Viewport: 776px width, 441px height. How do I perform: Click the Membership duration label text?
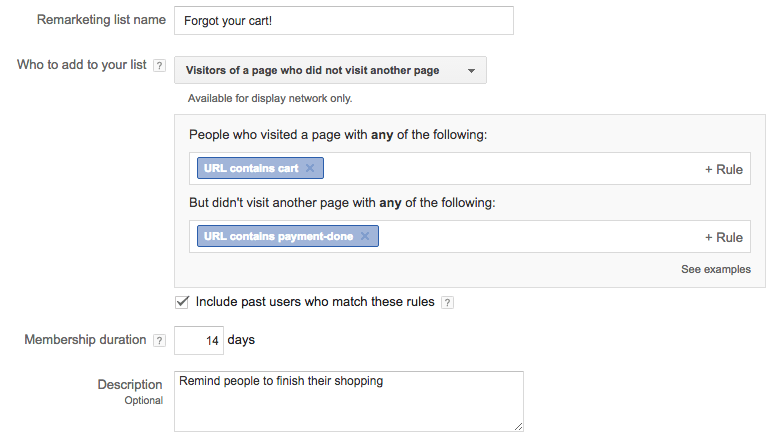click(85, 340)
